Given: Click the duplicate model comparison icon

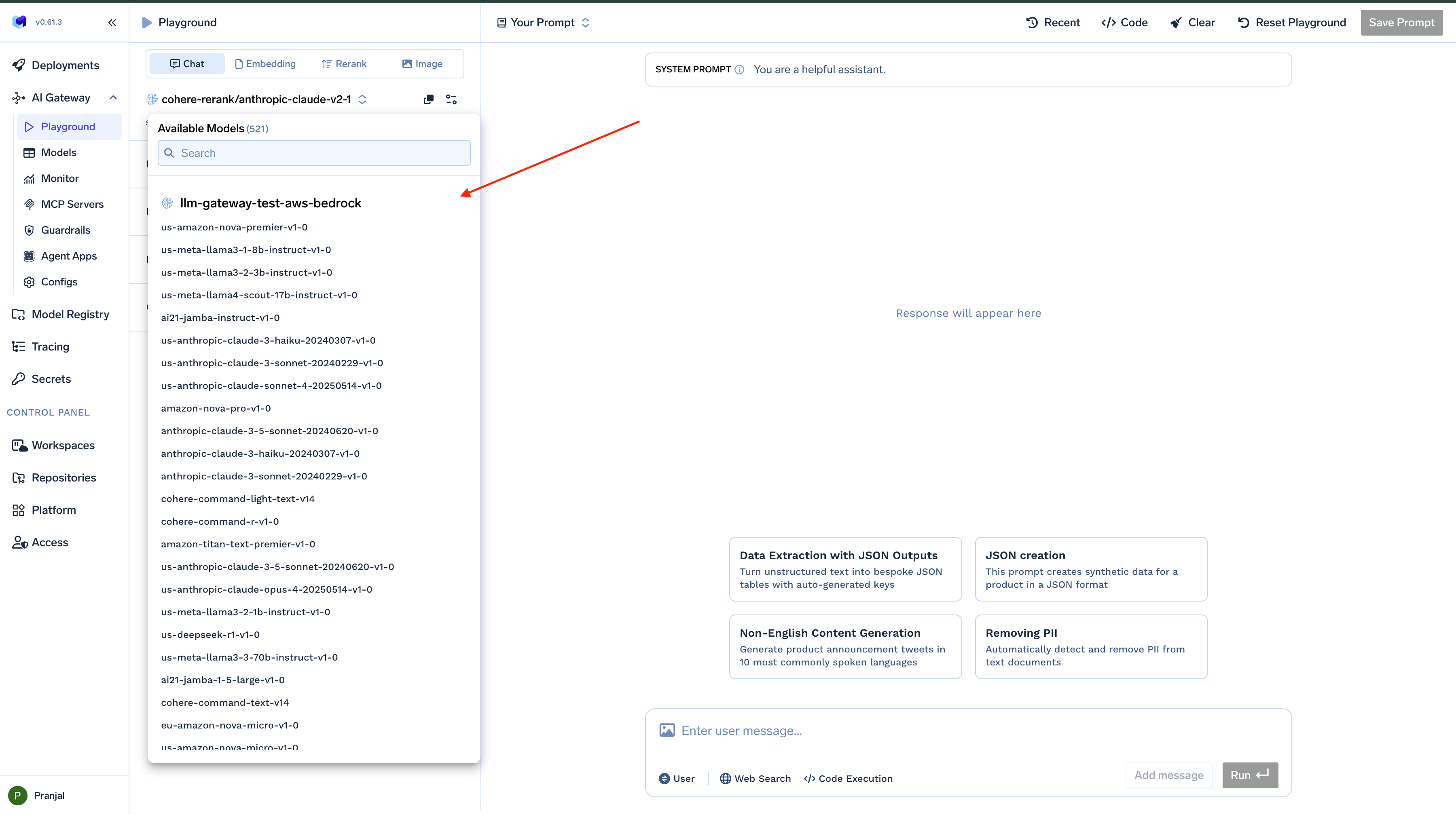Looking at the screenshot, I should tap(428, 99).
